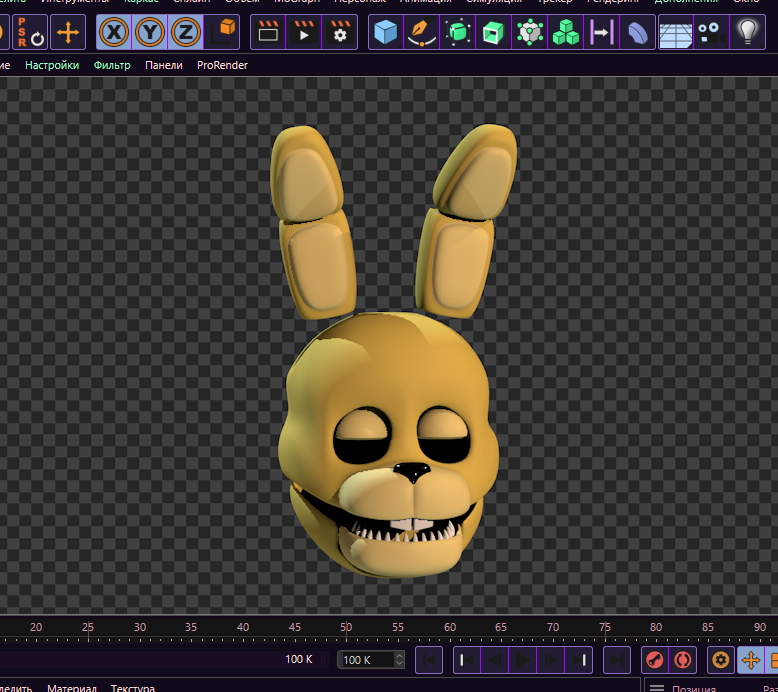778x692 pixels.
Task: Render the active view clapperboard
Action: point(268,32)
